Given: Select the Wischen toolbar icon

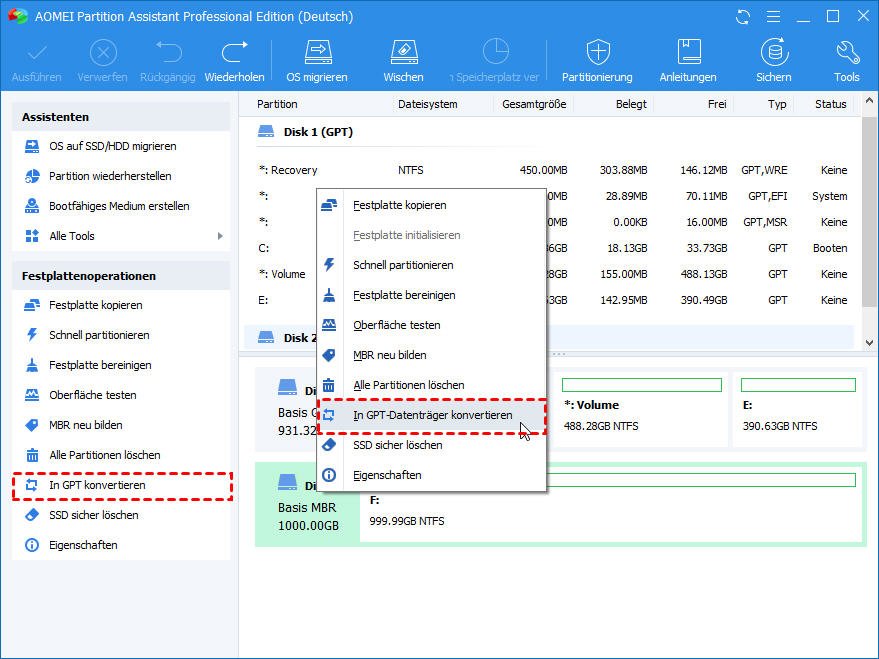Looking at the screenshot, I should (x=404, y=52).
